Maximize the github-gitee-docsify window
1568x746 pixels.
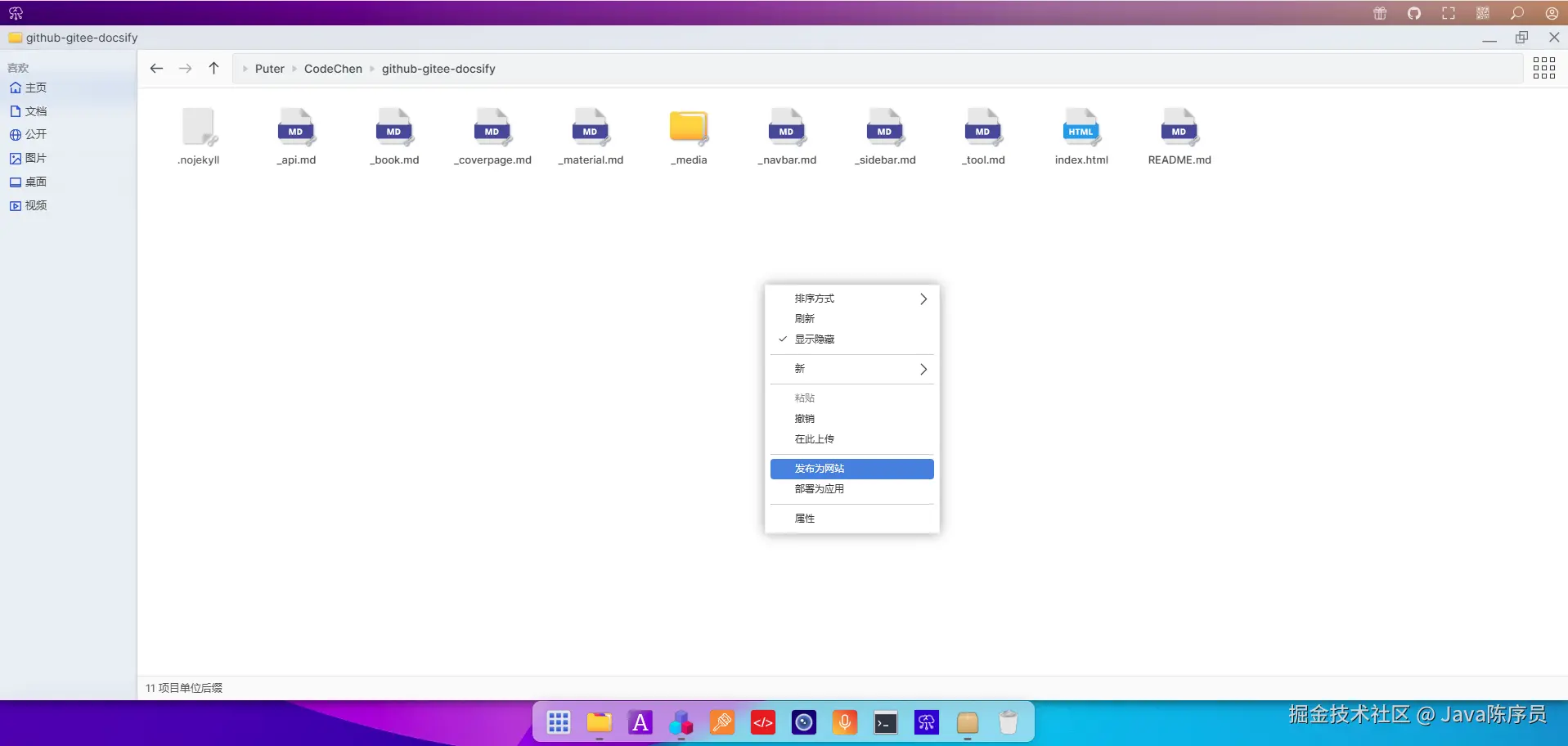click(x=1522, y=38)
